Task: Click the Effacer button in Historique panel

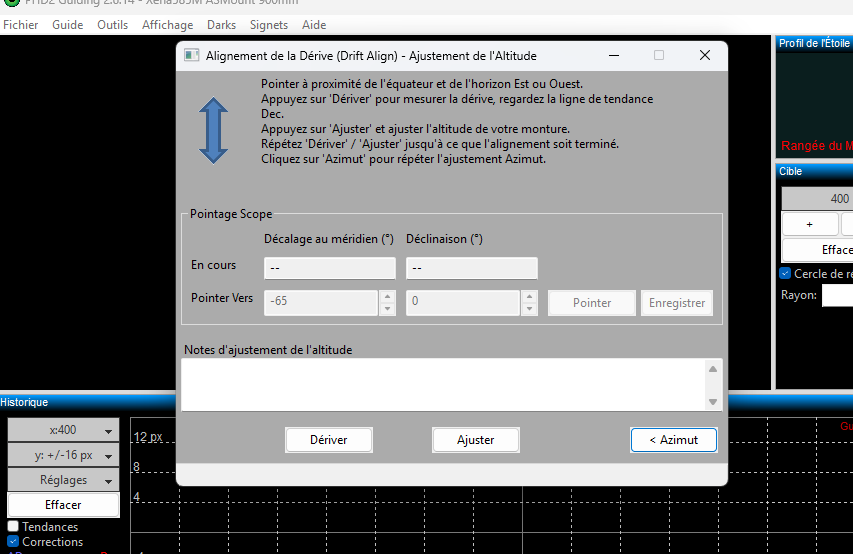Action: click(63, 504)
